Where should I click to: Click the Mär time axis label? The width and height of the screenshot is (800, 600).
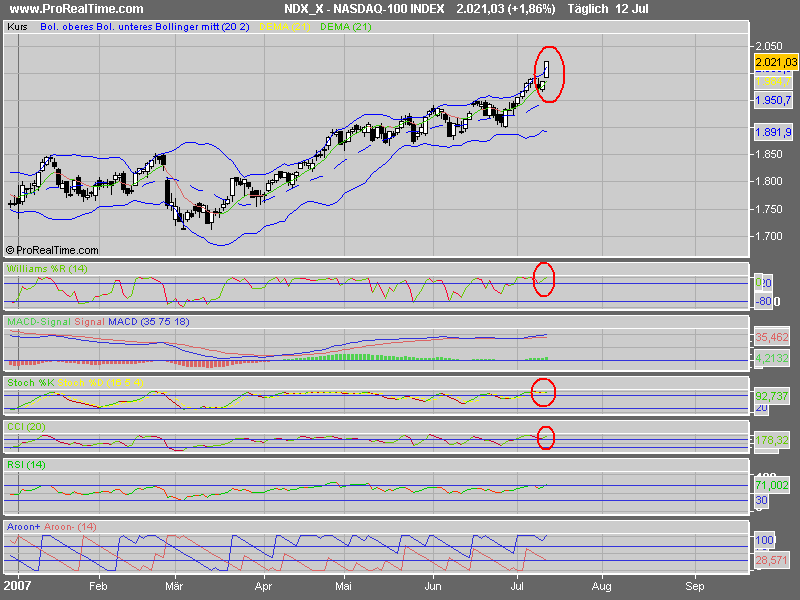[x=174, y=586]
